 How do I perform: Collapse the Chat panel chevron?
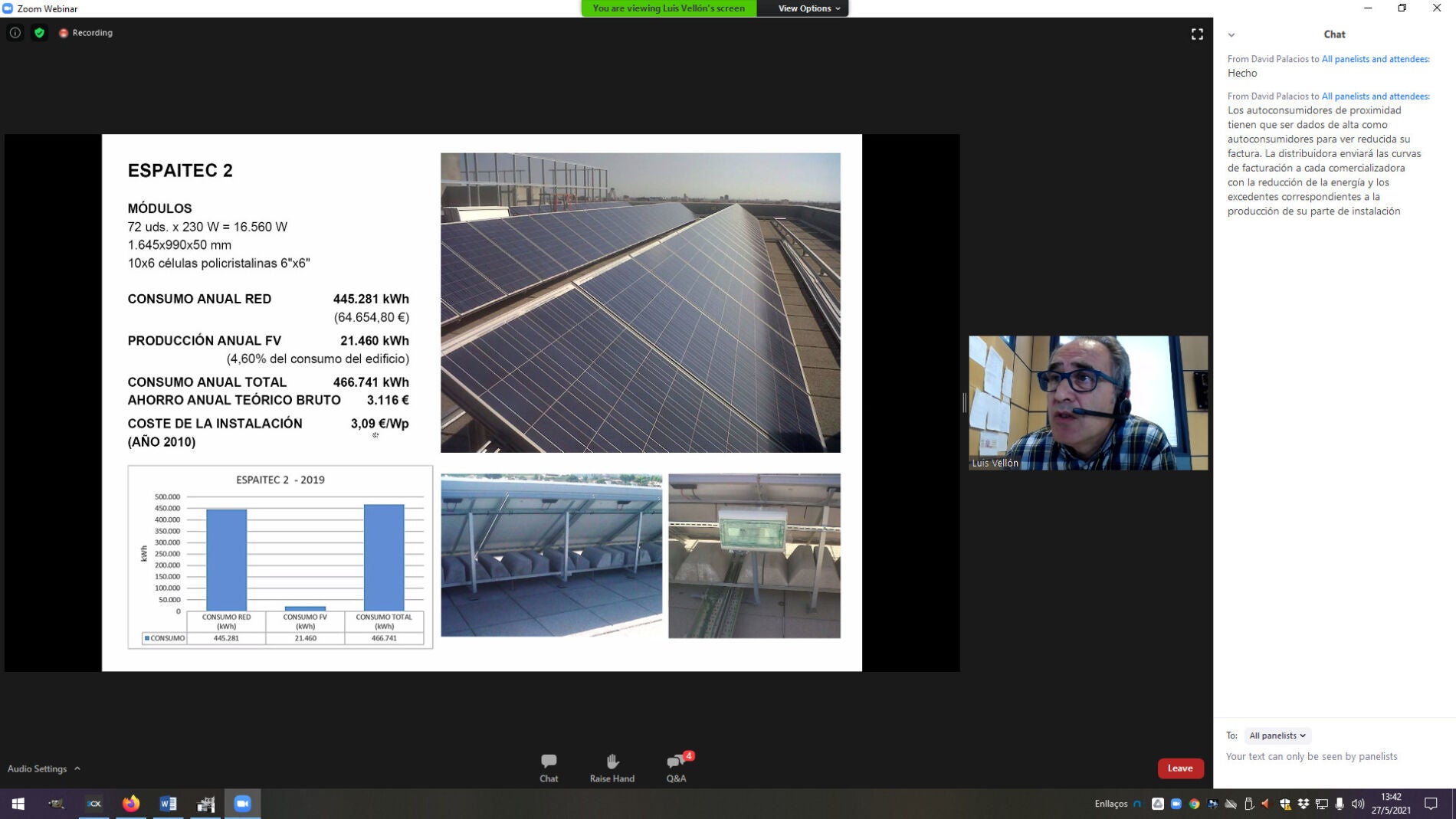click(1231, 34)
